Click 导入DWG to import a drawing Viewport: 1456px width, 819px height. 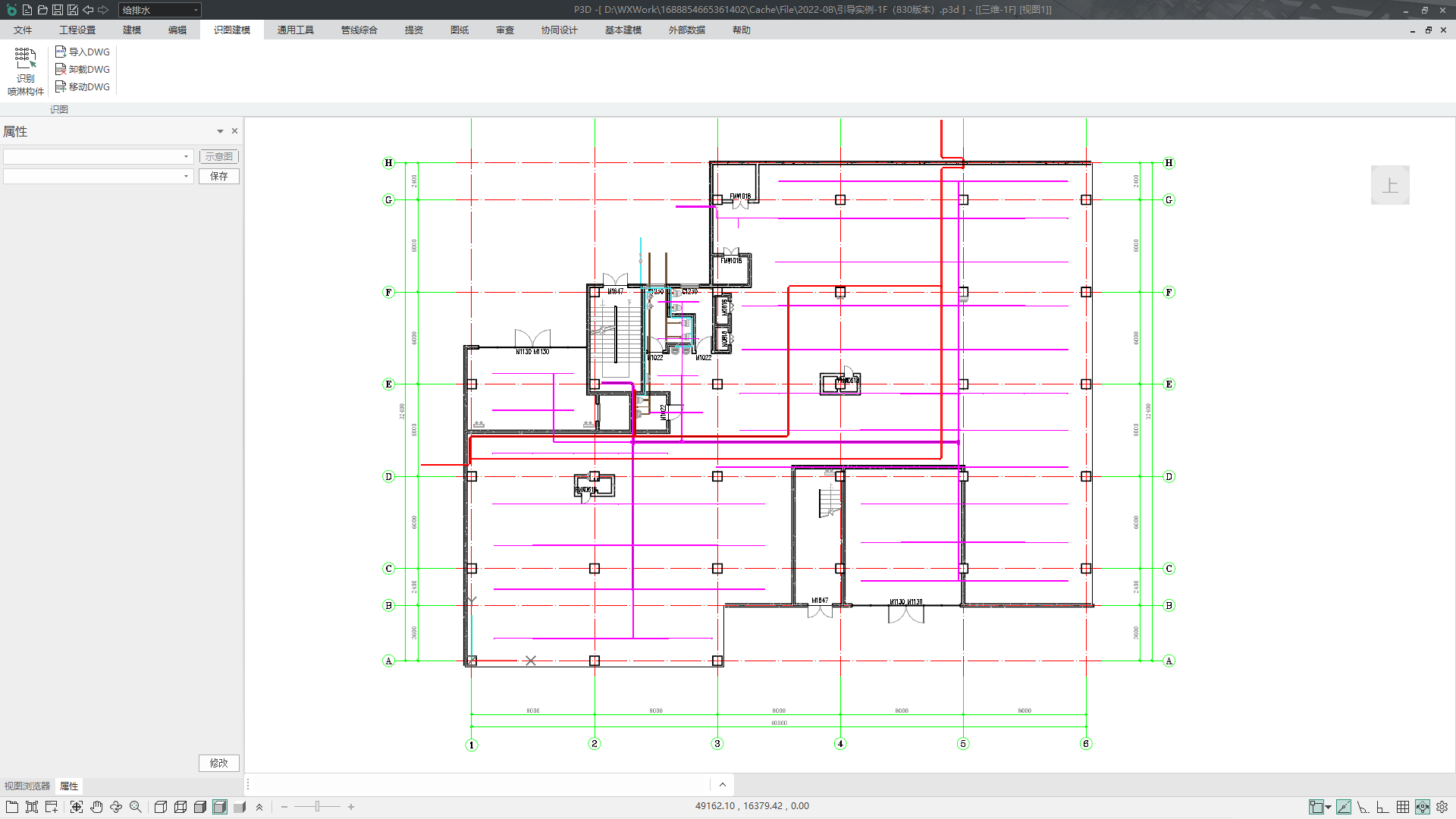point(82,52)
